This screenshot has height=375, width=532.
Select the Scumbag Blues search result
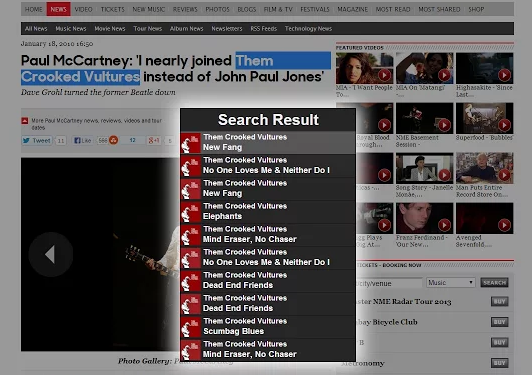(268, 326)
